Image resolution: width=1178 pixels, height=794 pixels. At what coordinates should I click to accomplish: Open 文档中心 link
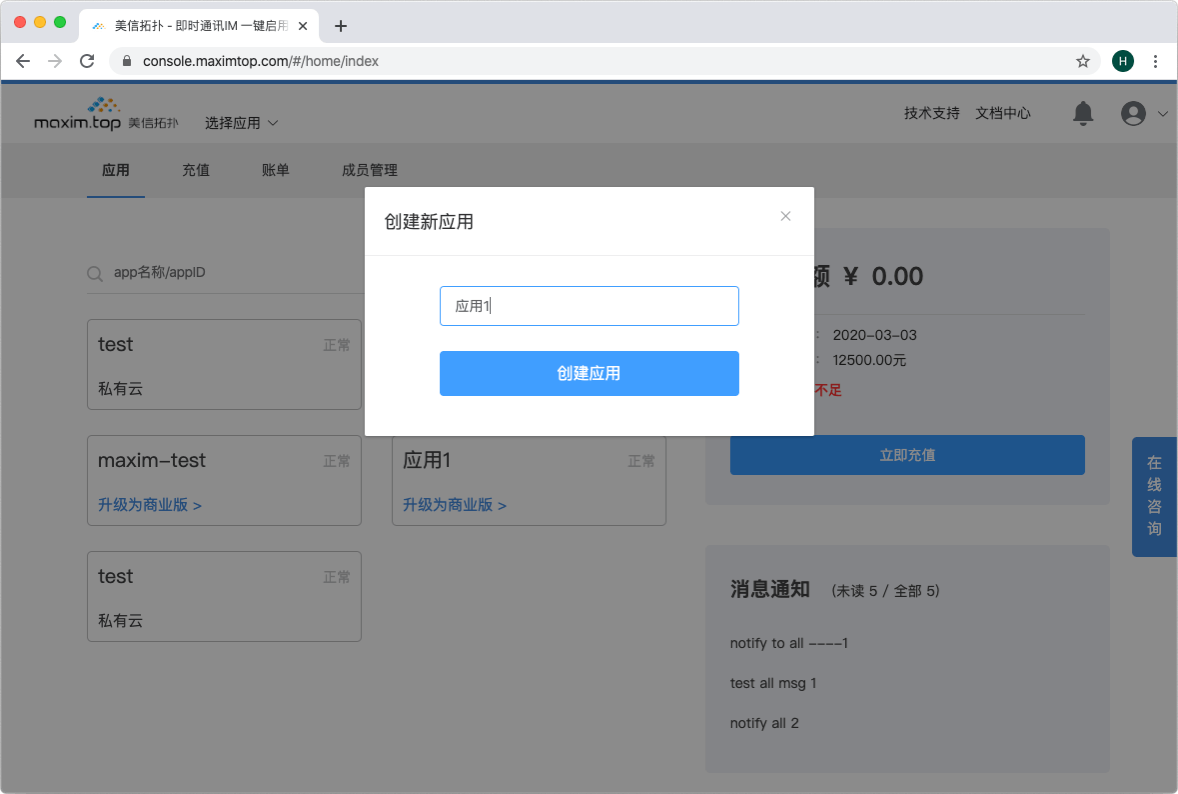pyautogui.click(x=1003, y=113)
